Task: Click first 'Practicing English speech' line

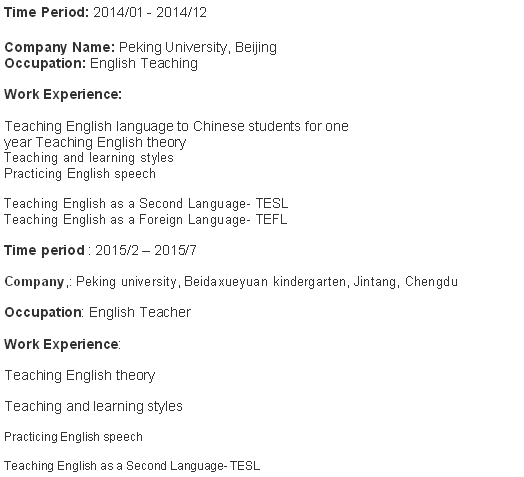Action: pos(80,174)
